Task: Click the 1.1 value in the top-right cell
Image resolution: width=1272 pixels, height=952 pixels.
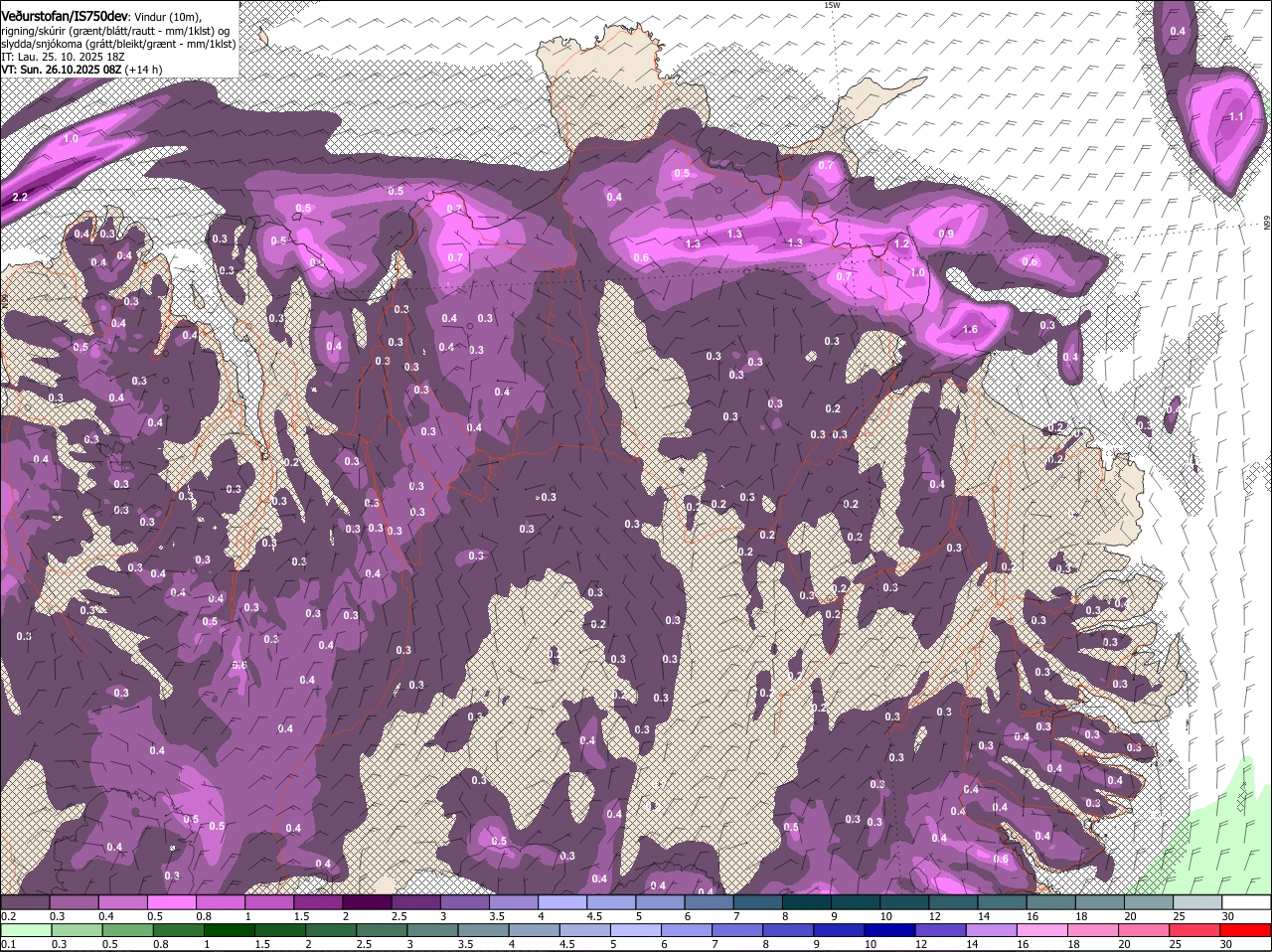Action: click(1236, 116)
